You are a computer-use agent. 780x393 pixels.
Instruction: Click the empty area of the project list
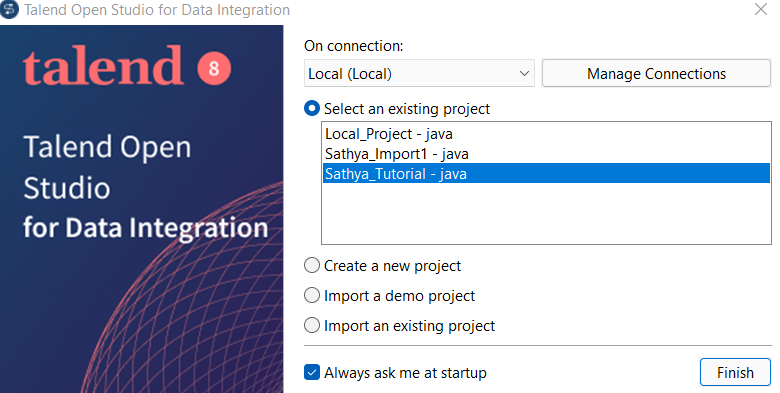546,214
